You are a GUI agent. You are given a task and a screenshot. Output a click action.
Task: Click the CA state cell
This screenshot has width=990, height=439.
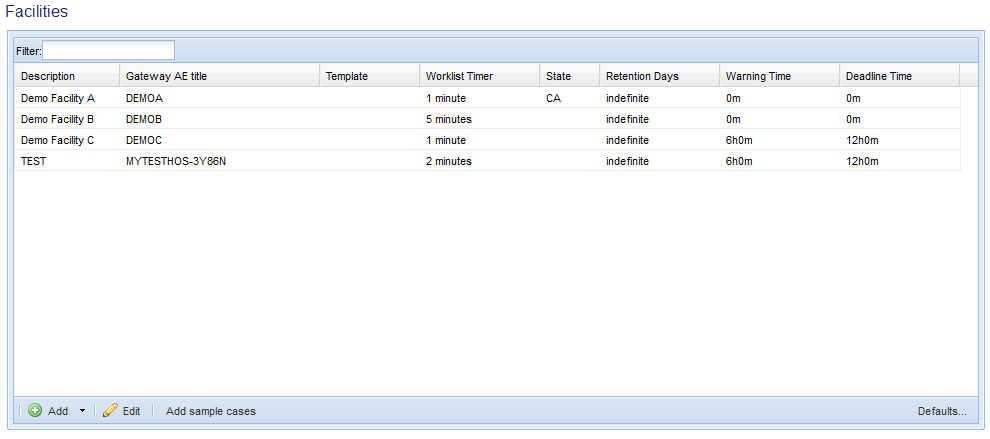coord(554,98)
